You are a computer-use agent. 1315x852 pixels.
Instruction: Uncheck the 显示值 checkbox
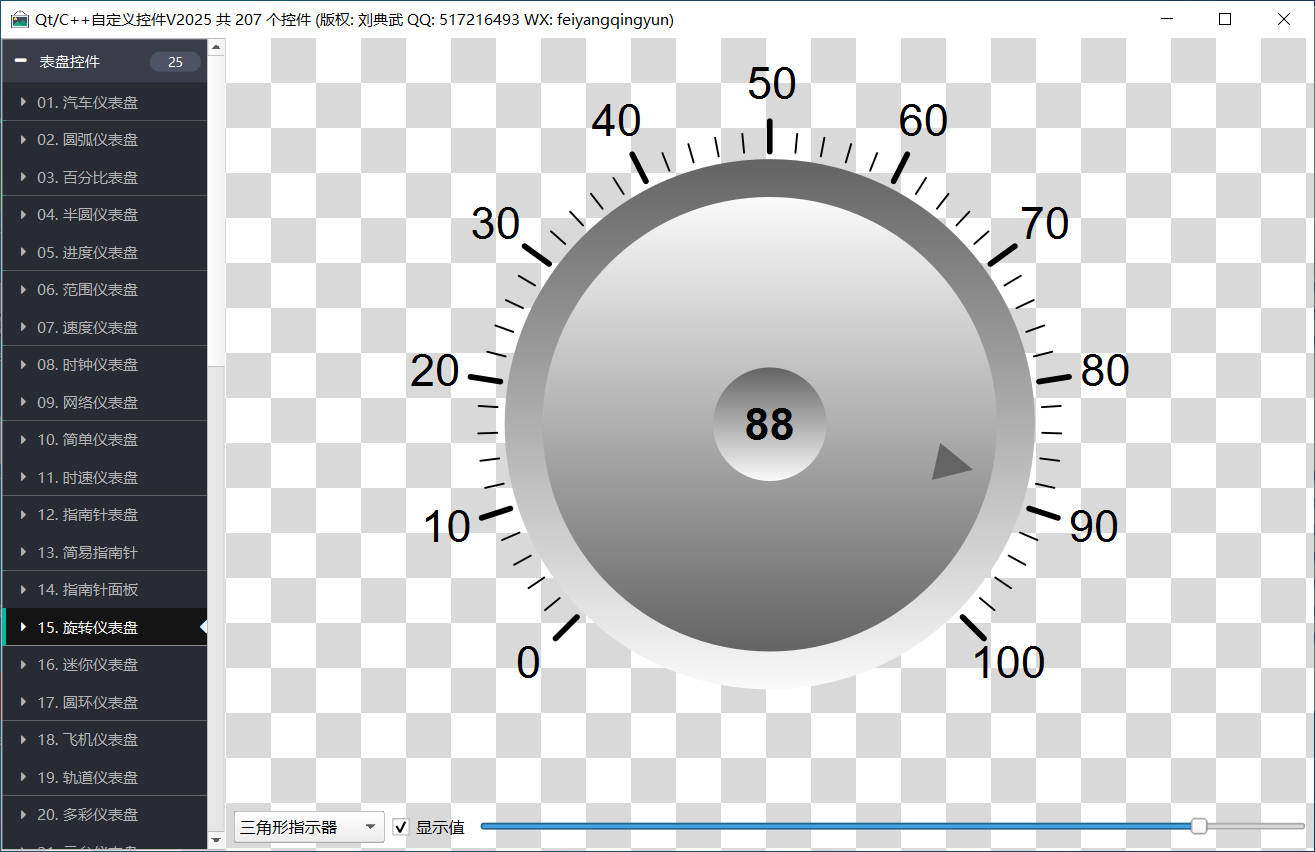(x=401, y=827)
